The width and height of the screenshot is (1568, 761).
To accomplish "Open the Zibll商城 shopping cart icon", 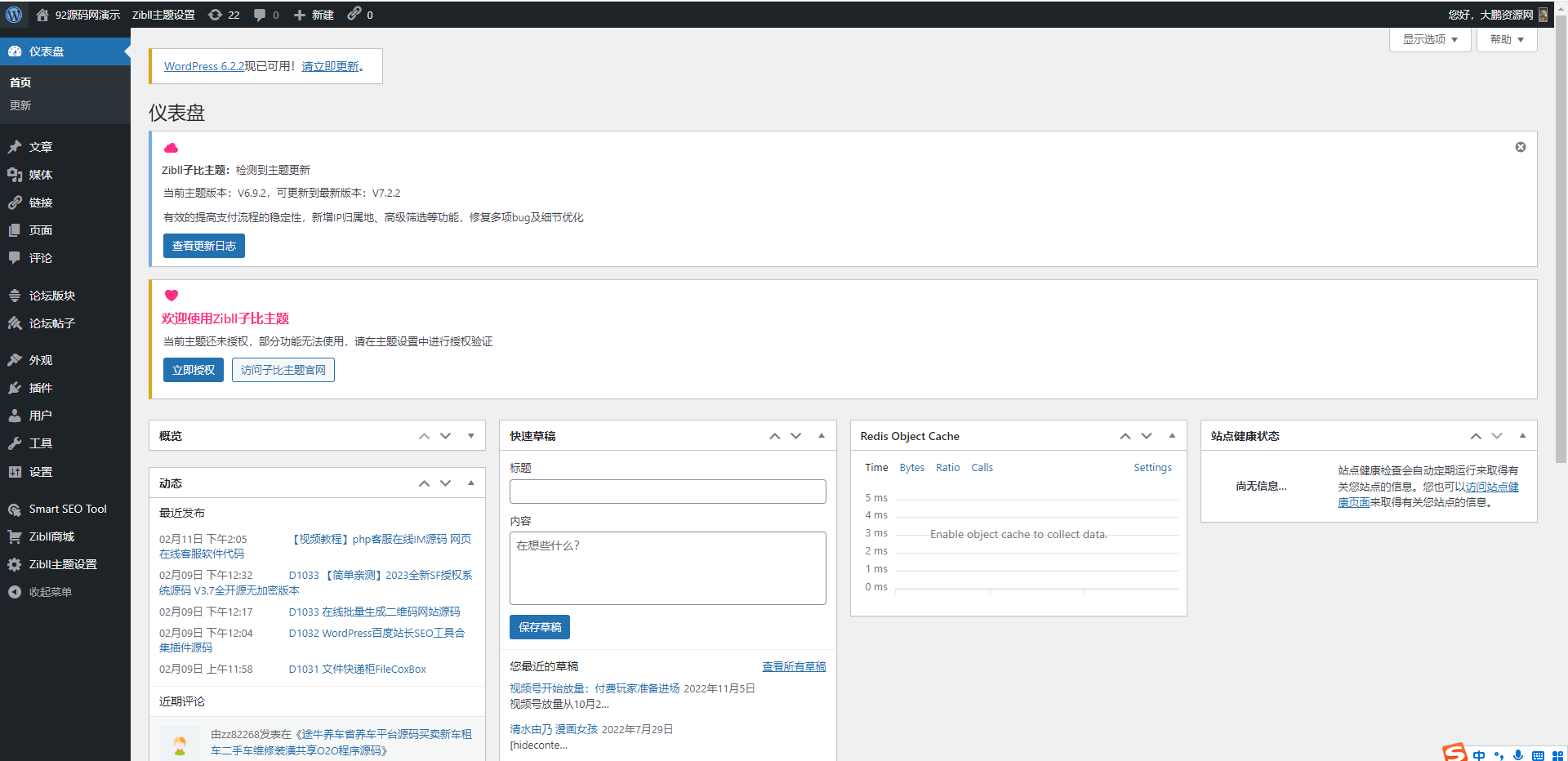I will (15, 536).
